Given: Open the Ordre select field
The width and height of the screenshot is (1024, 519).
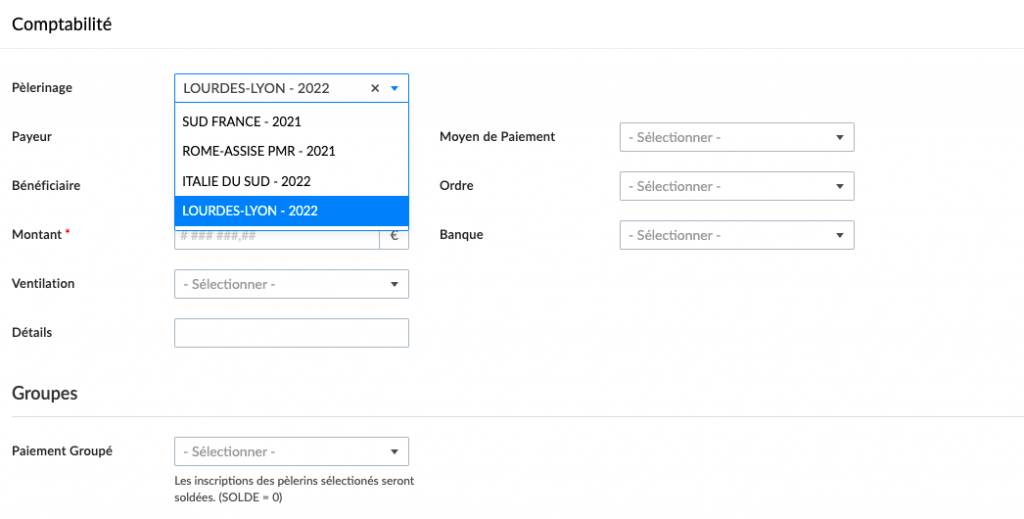Looking at the screenshot, I should (x=736, y=186).
